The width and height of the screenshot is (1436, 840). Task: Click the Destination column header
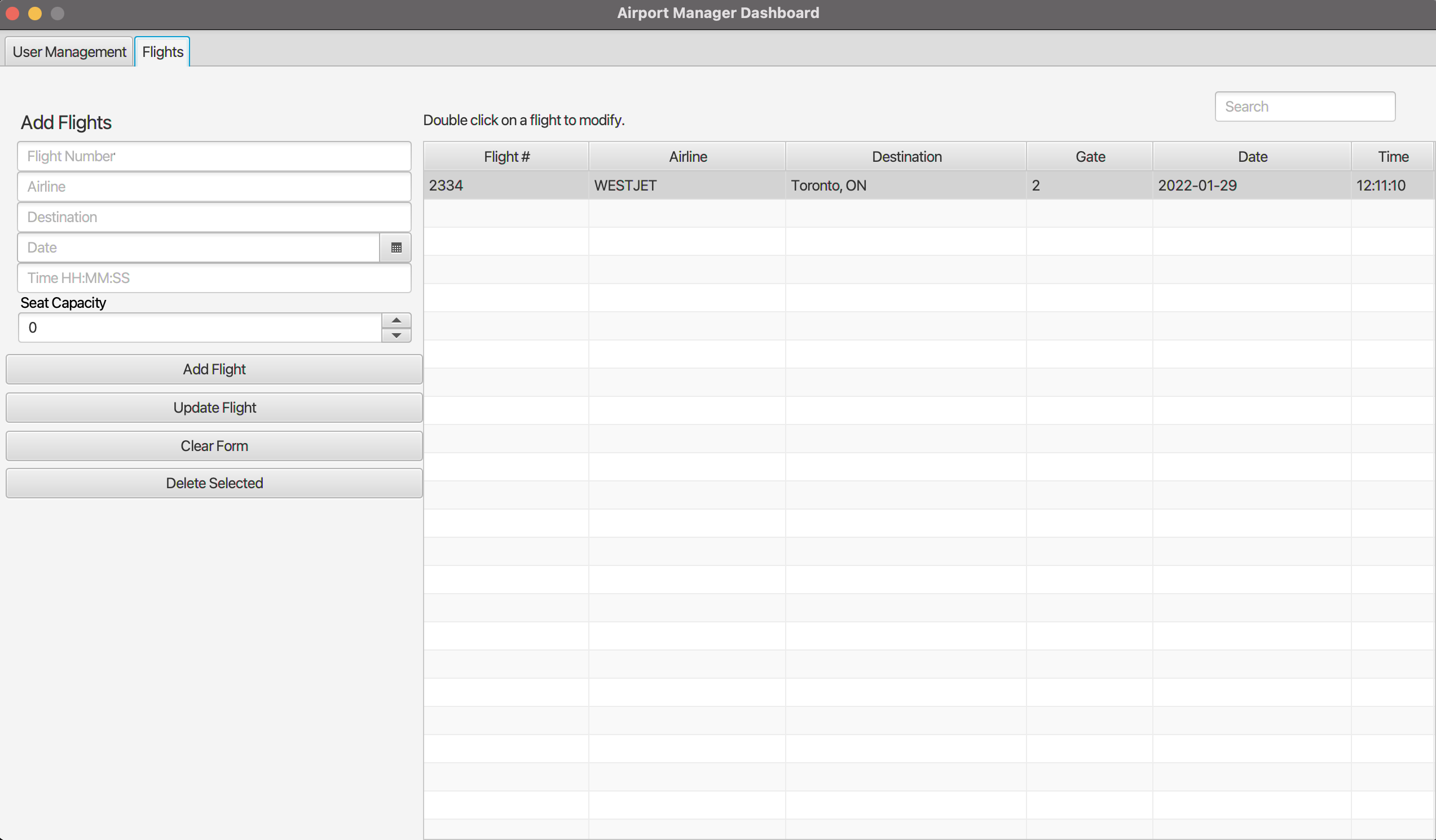tap(906, 156)
